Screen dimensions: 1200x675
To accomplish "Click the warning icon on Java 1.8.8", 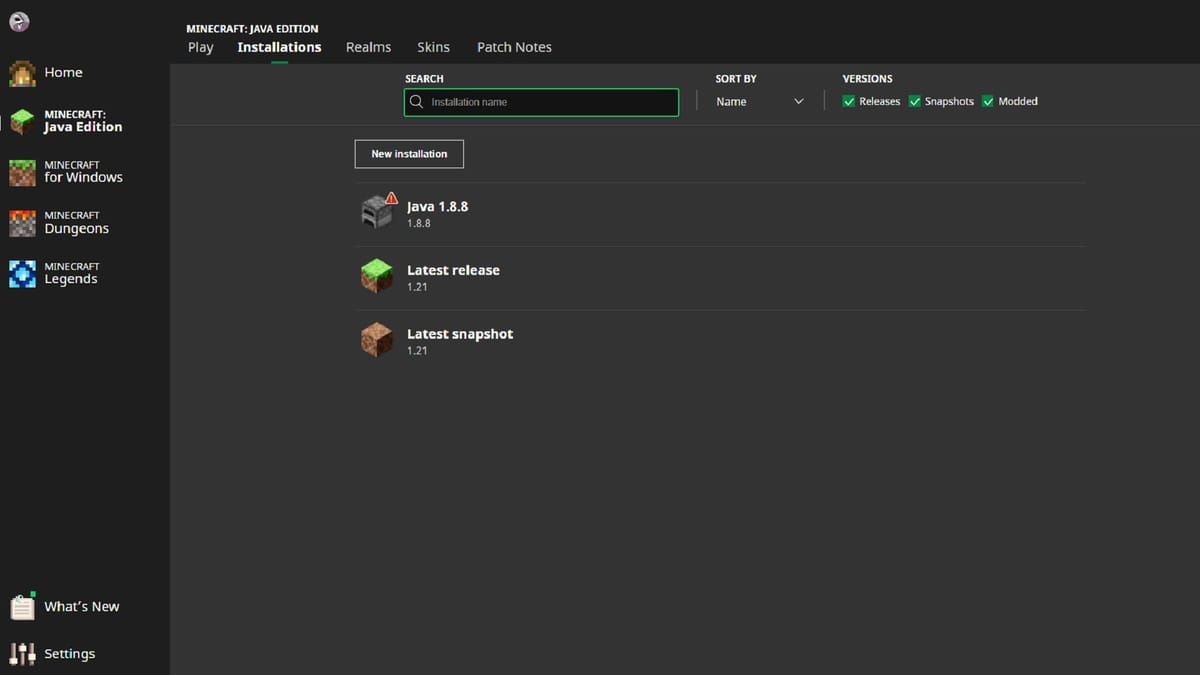I will click(x=391, y=198).
